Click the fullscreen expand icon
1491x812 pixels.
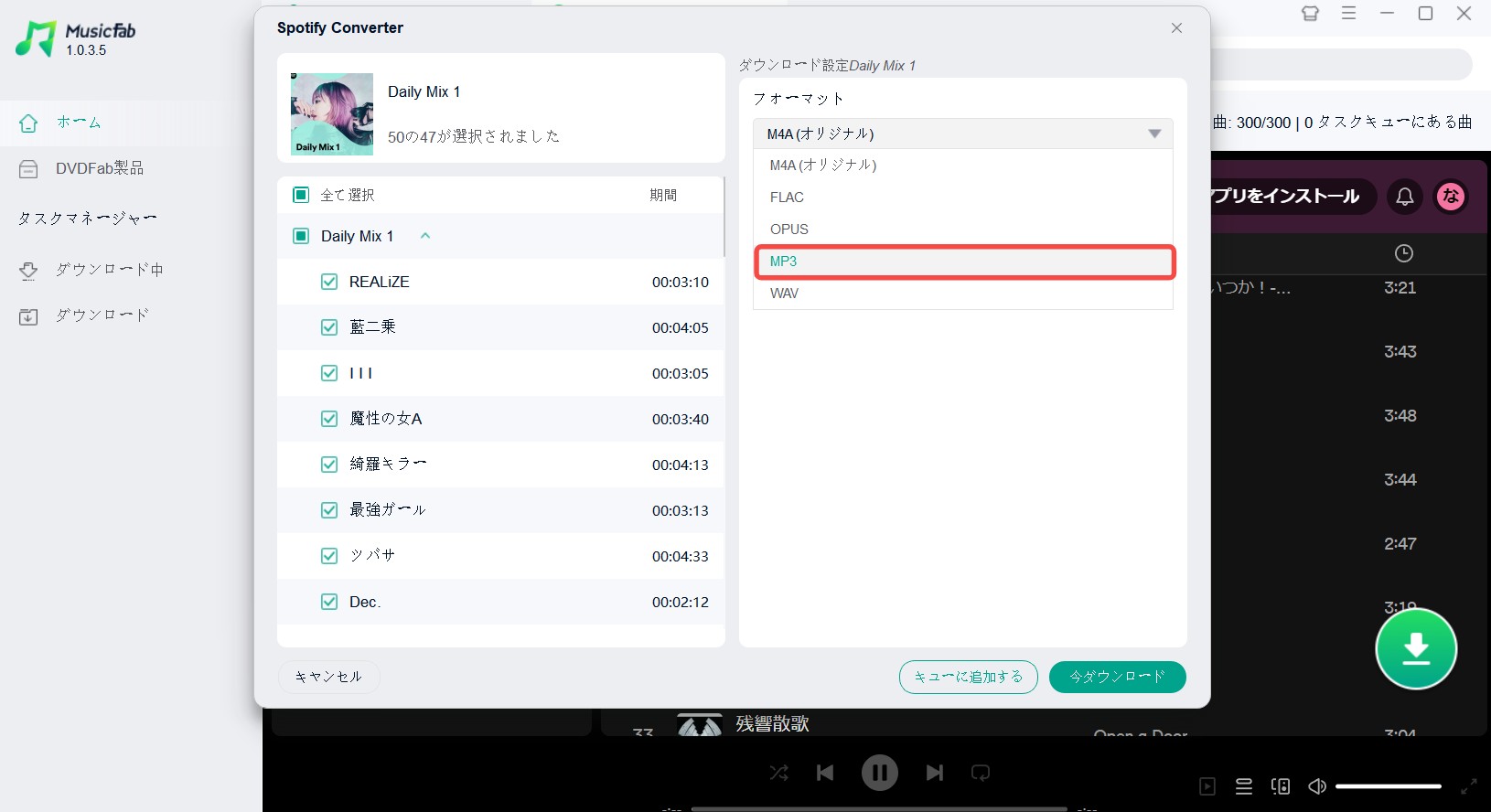1469,786
